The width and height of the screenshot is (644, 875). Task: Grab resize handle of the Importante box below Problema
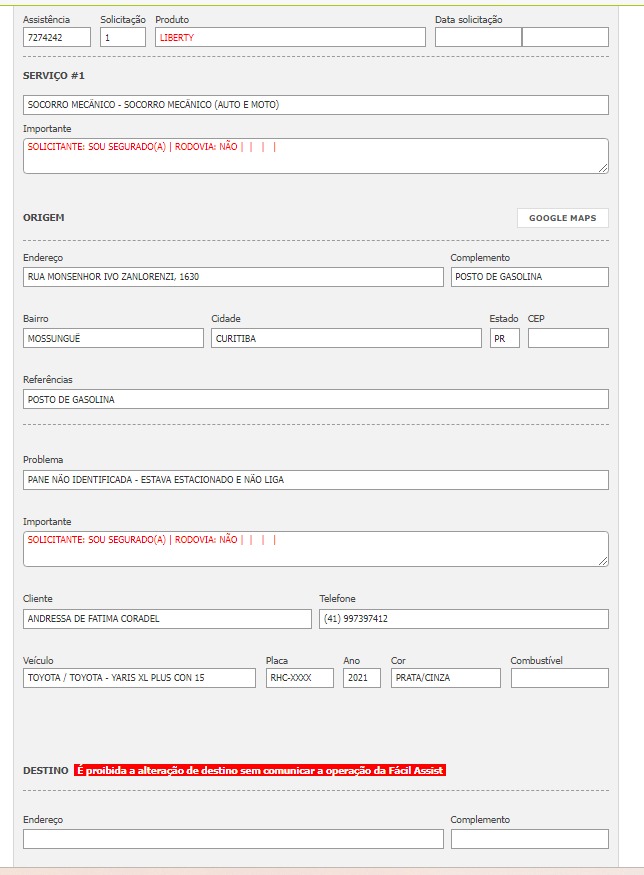click(x=603, y=561)
